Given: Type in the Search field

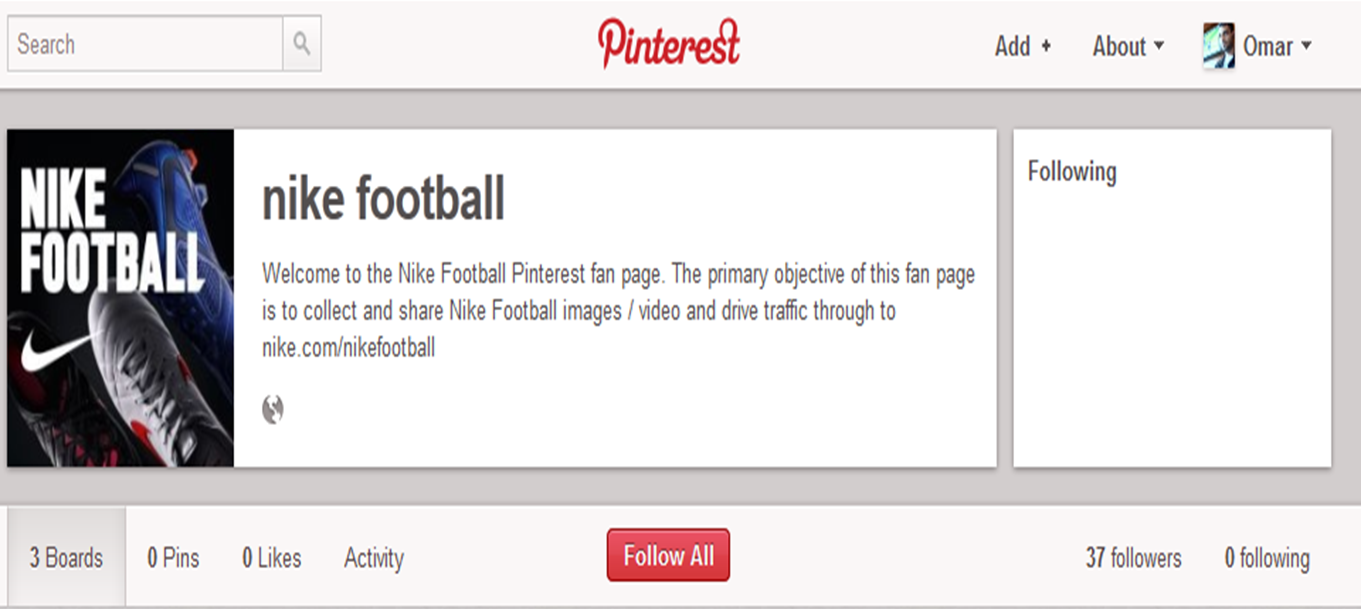Looking at the screenshot, I should 145,44.
